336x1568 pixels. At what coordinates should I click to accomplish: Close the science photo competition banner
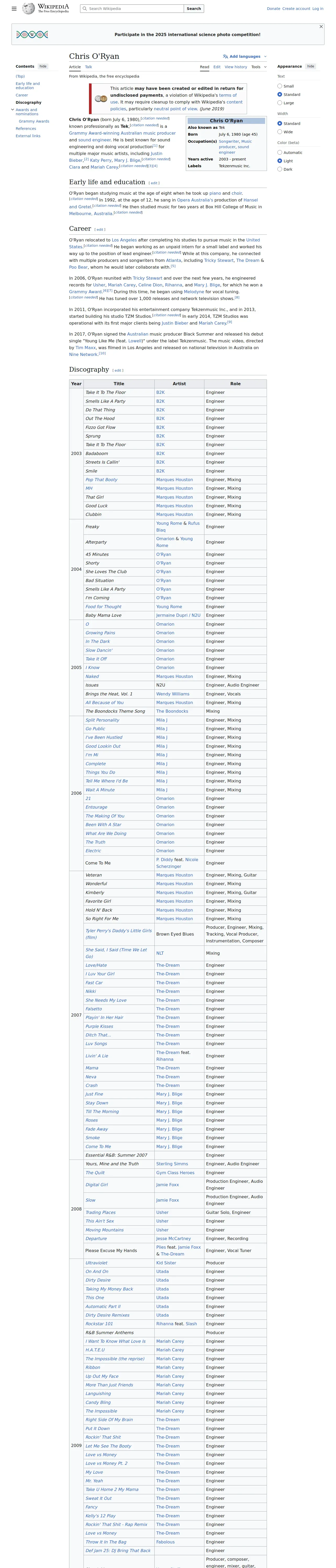[321, 27]
